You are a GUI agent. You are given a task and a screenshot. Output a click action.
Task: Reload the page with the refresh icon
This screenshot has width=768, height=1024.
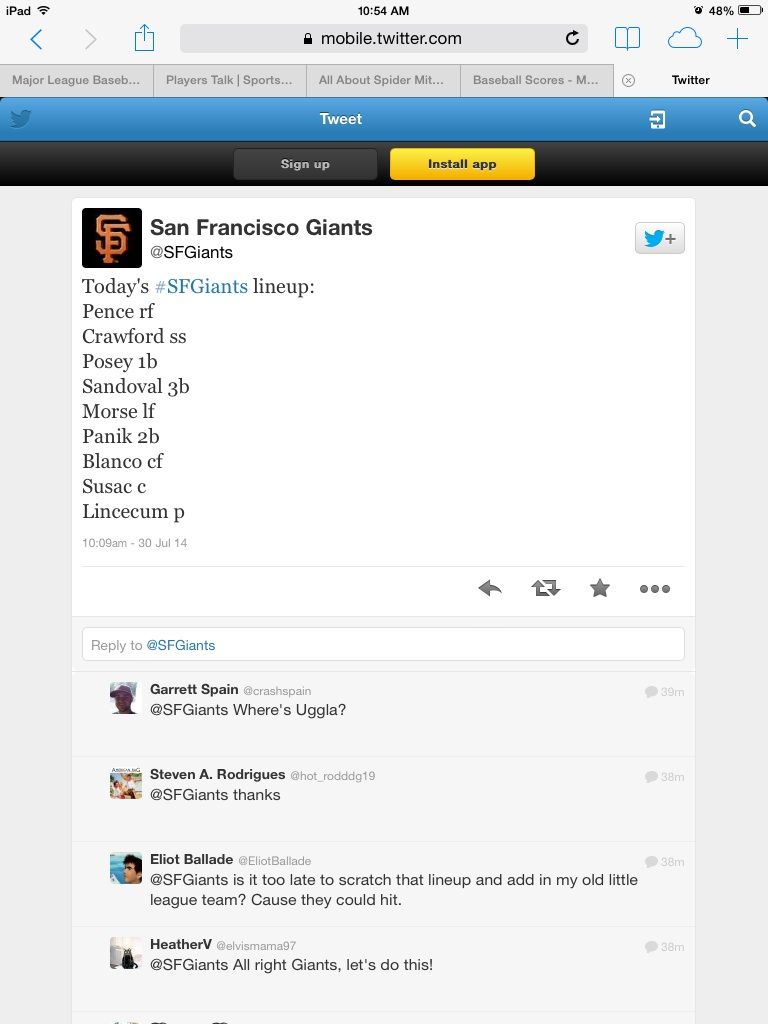572,39
